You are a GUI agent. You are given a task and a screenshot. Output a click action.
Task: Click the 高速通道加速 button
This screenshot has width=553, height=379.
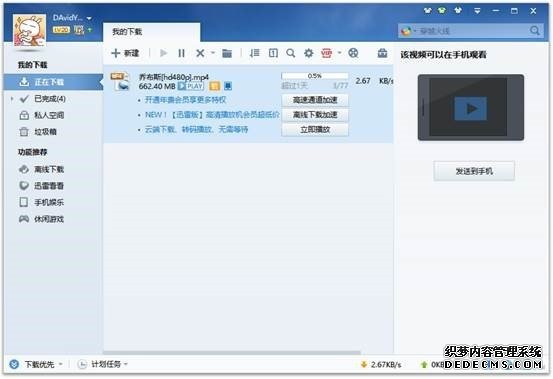point(315,100)
